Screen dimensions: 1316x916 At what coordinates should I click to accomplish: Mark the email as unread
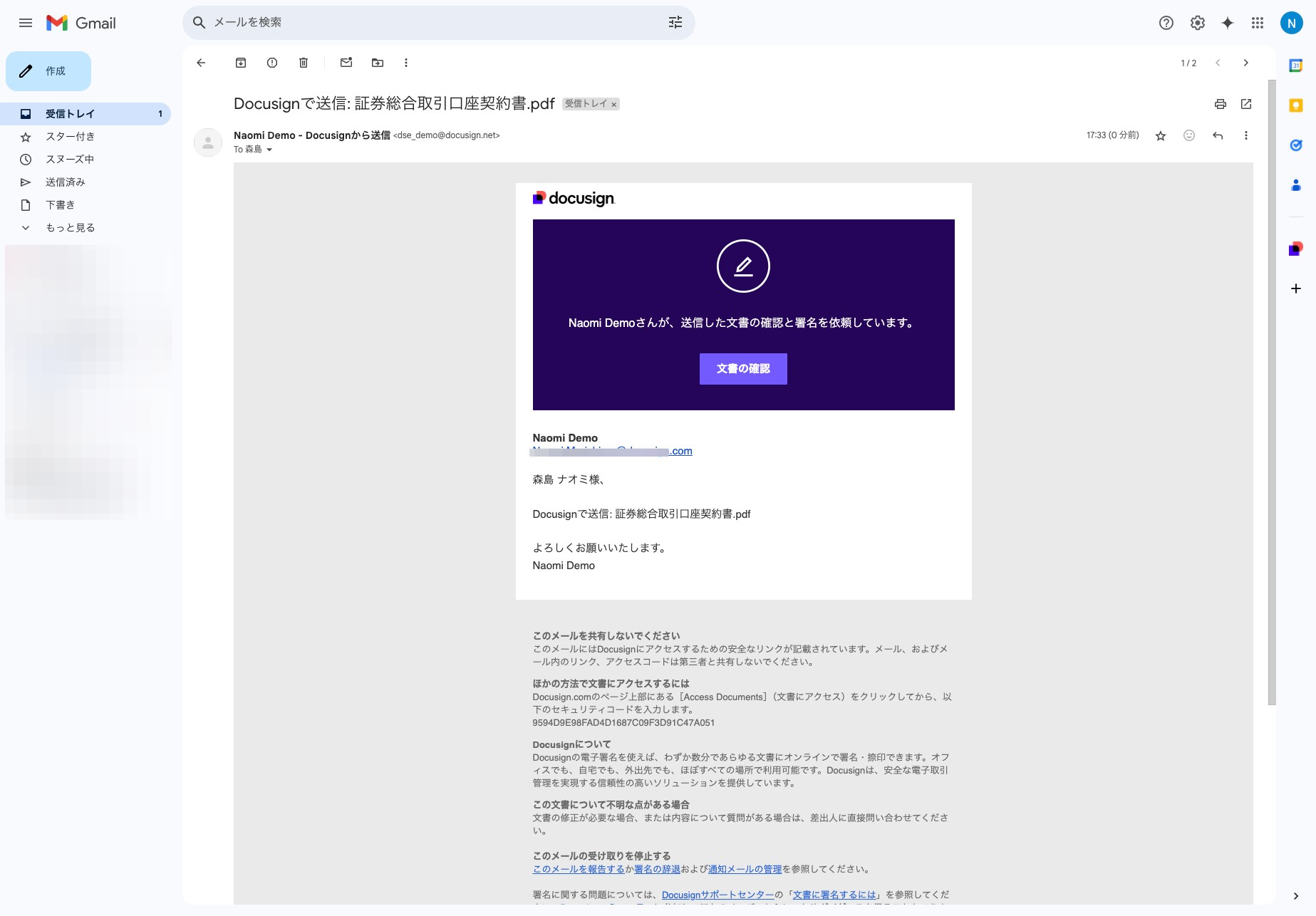[346, 63]
